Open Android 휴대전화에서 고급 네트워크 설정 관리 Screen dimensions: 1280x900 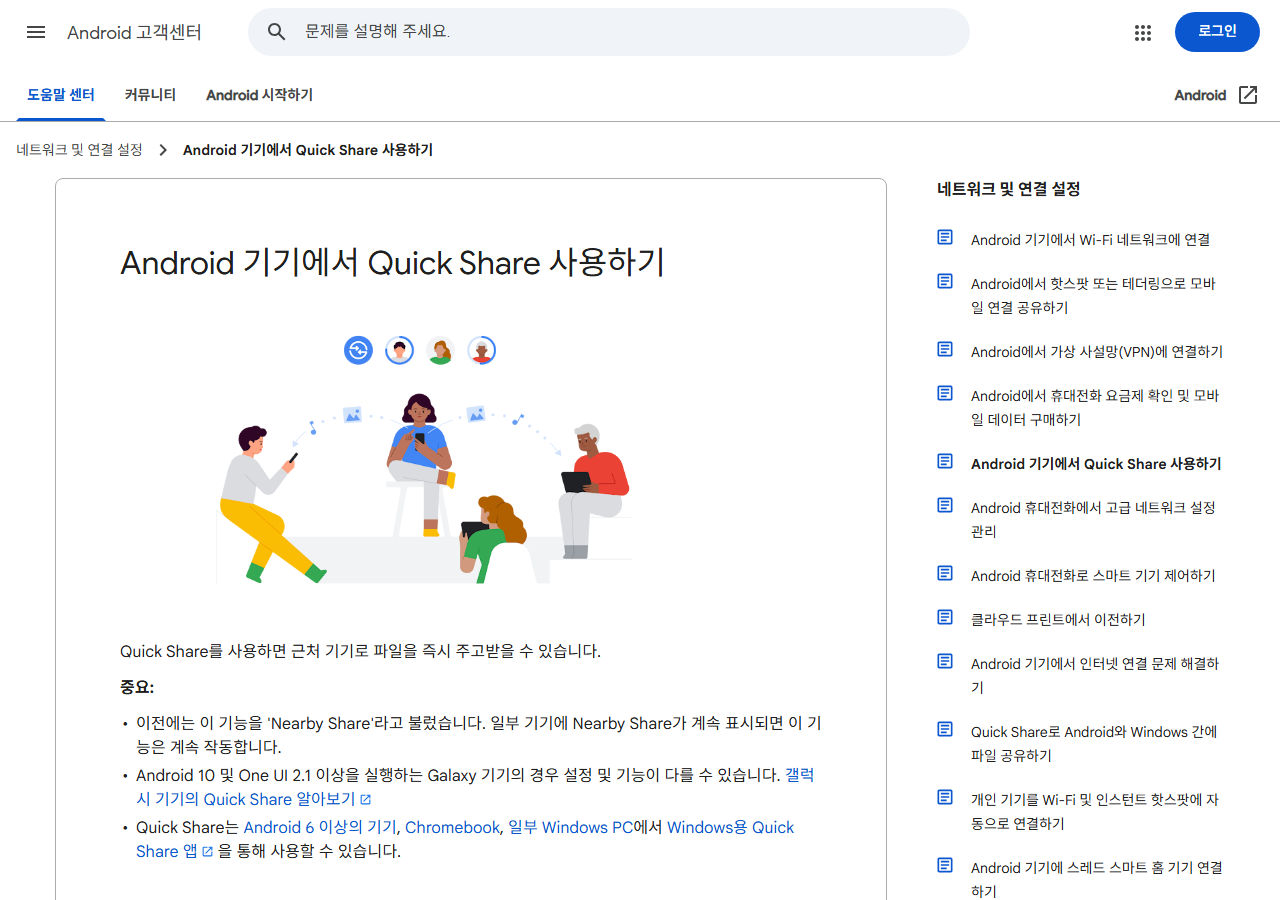point(1093,519)
